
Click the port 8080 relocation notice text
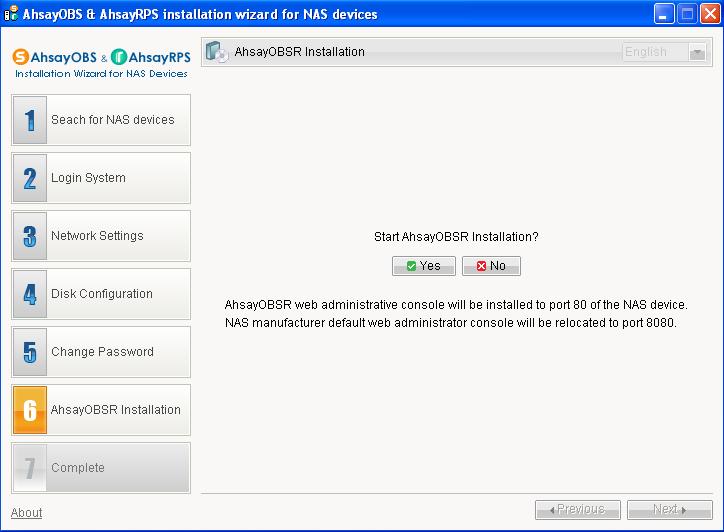(451, 322)
